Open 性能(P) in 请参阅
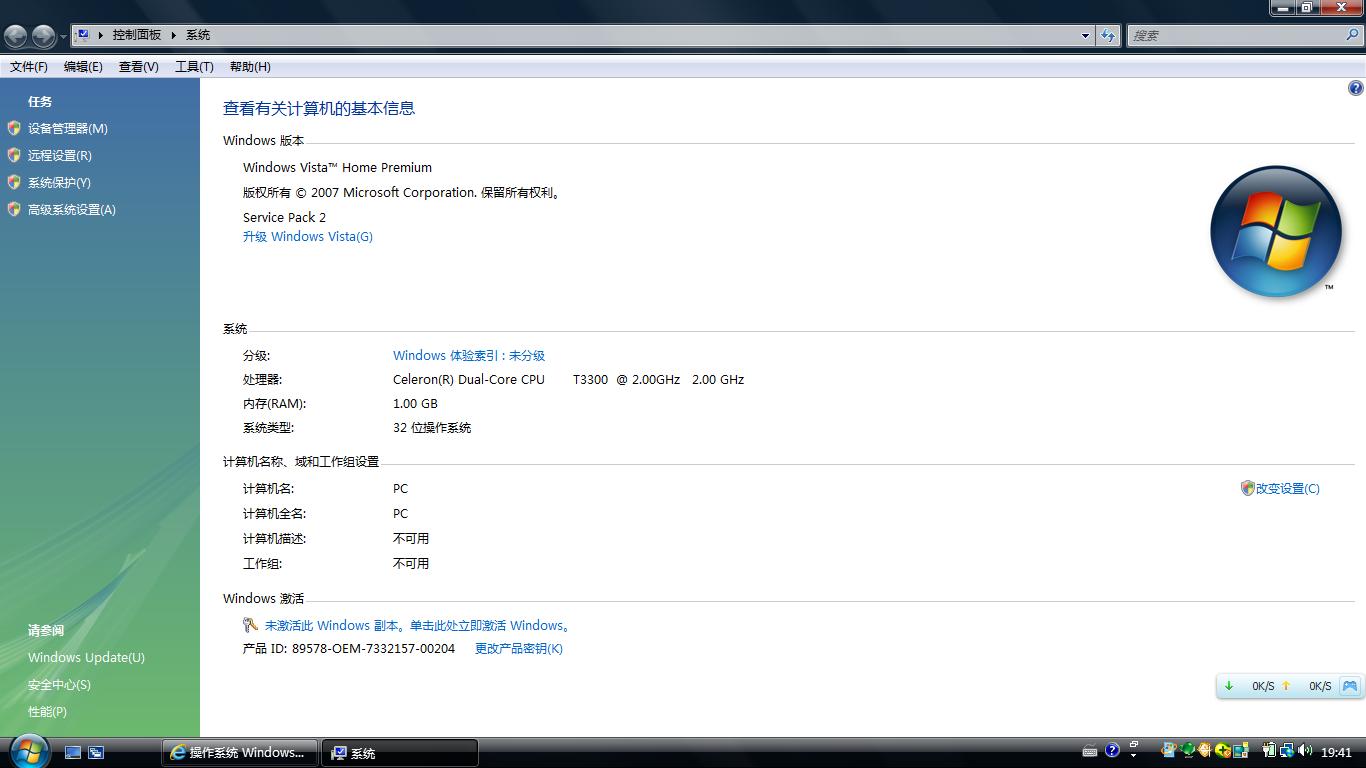This screenshot has height=768, width=1366. (x=47, y=711)
